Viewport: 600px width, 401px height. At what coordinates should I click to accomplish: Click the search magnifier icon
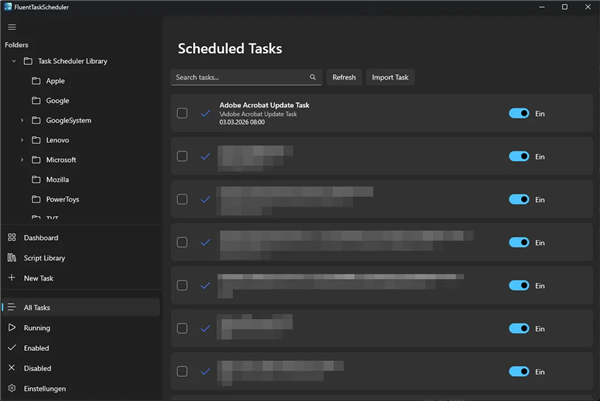tap(312, 77)
